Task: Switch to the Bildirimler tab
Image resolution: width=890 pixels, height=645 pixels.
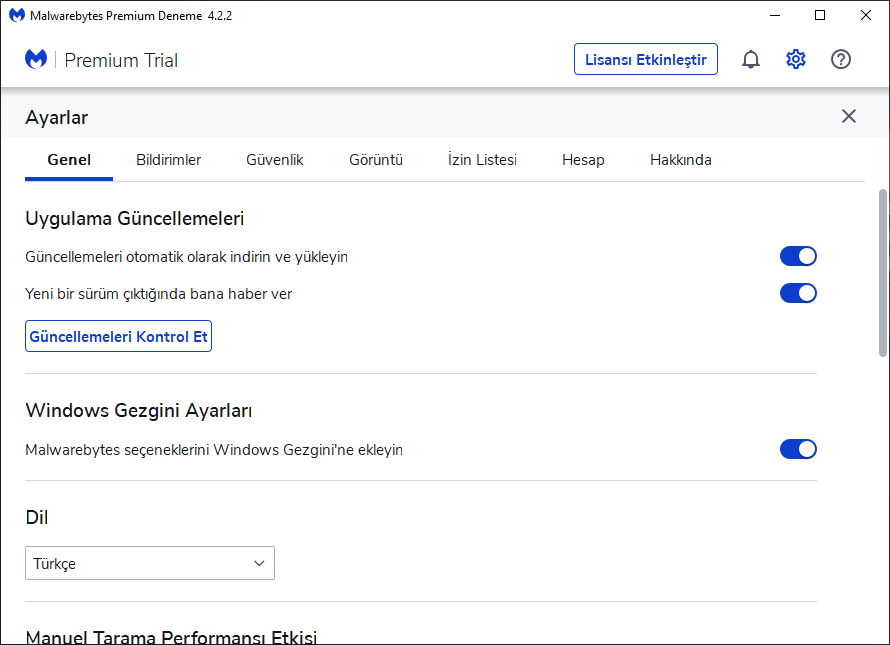Action: (x=169, y=160)
